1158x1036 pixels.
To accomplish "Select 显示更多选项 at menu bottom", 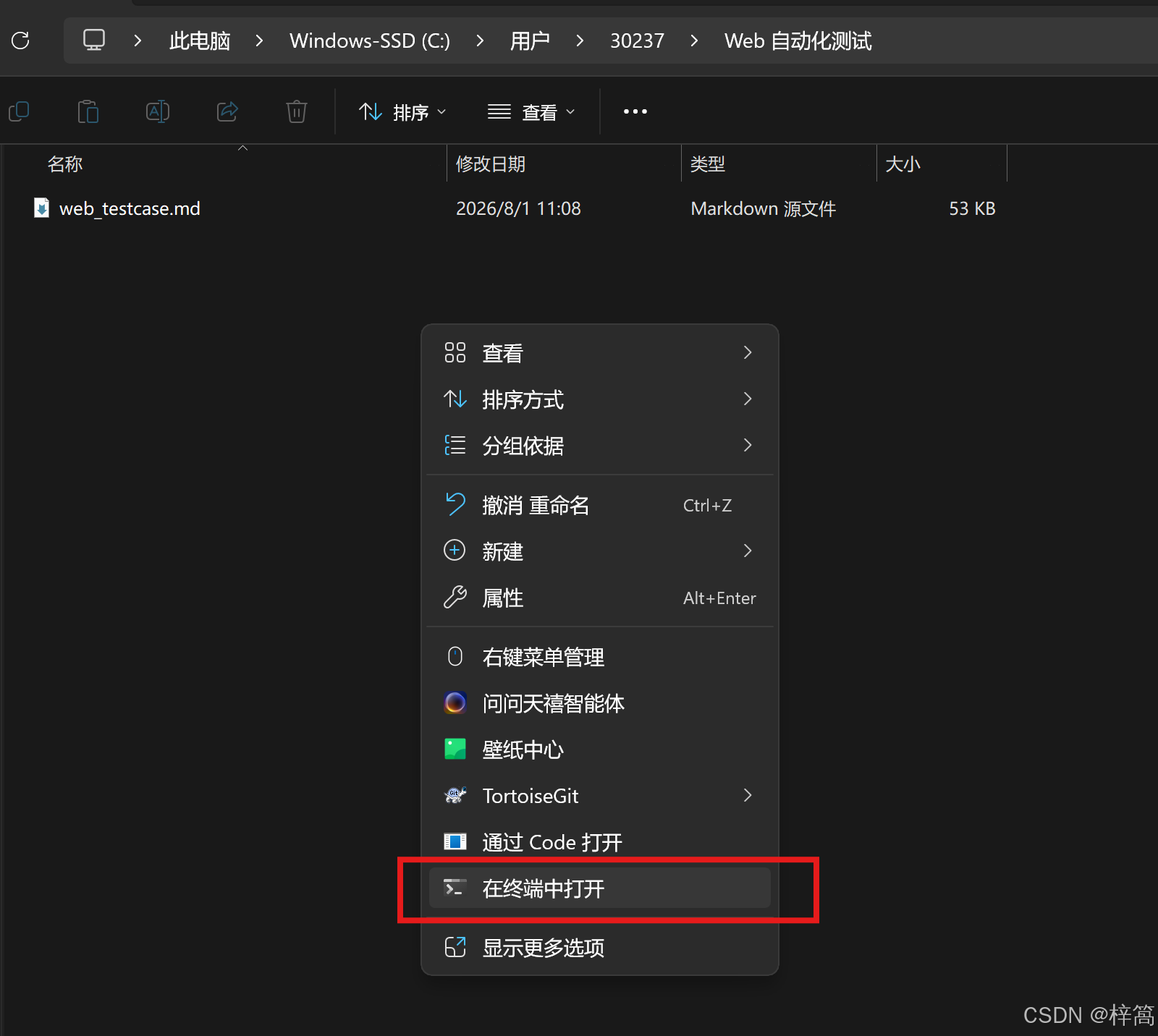I will 600,948.
